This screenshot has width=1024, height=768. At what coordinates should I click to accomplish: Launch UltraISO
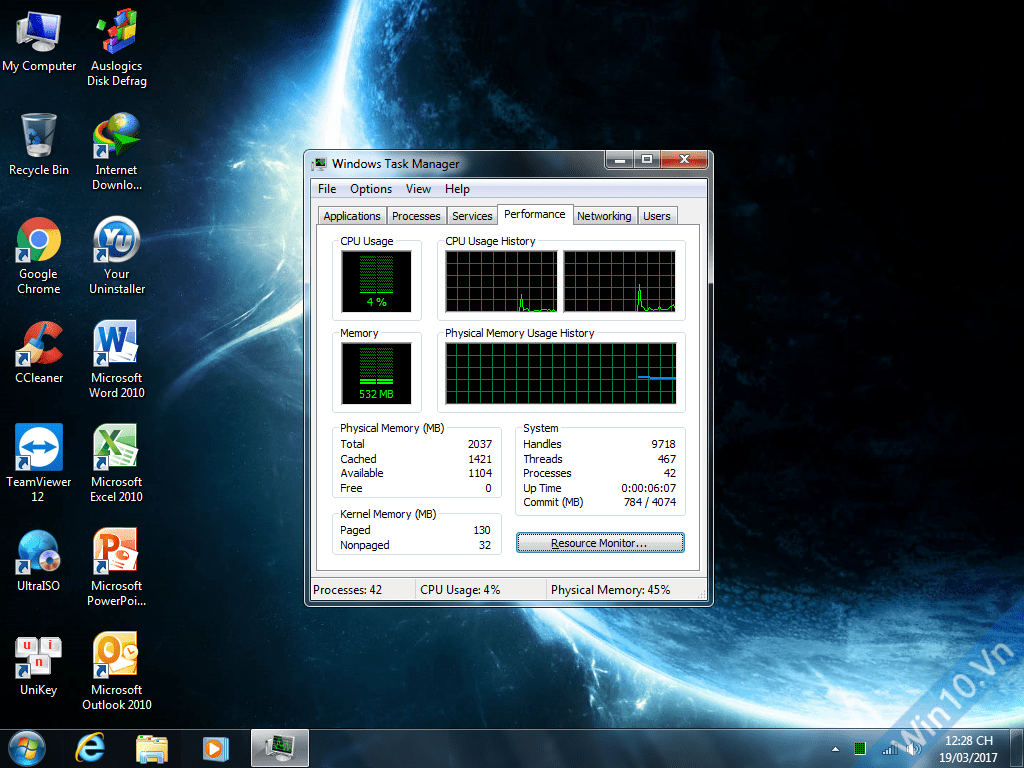(38, 553)
